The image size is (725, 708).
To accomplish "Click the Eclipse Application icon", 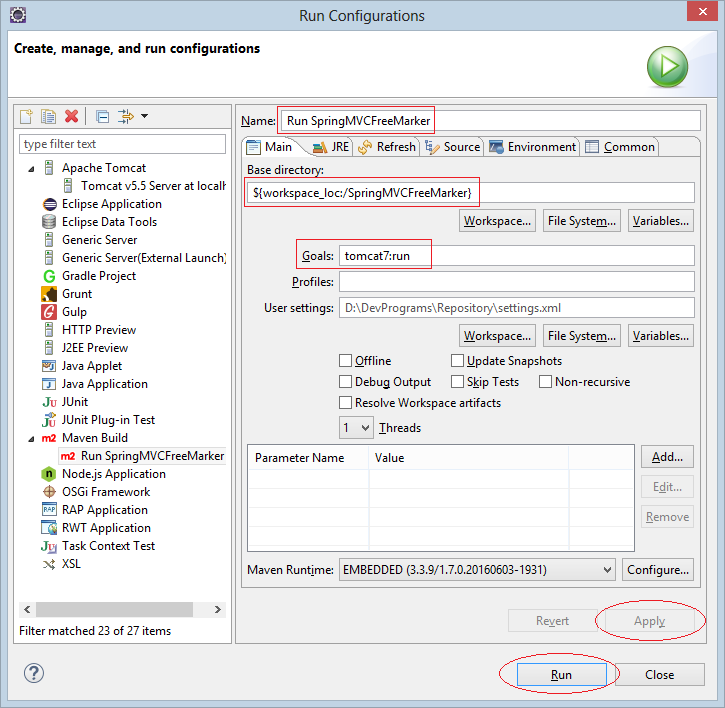I will 49,204.
